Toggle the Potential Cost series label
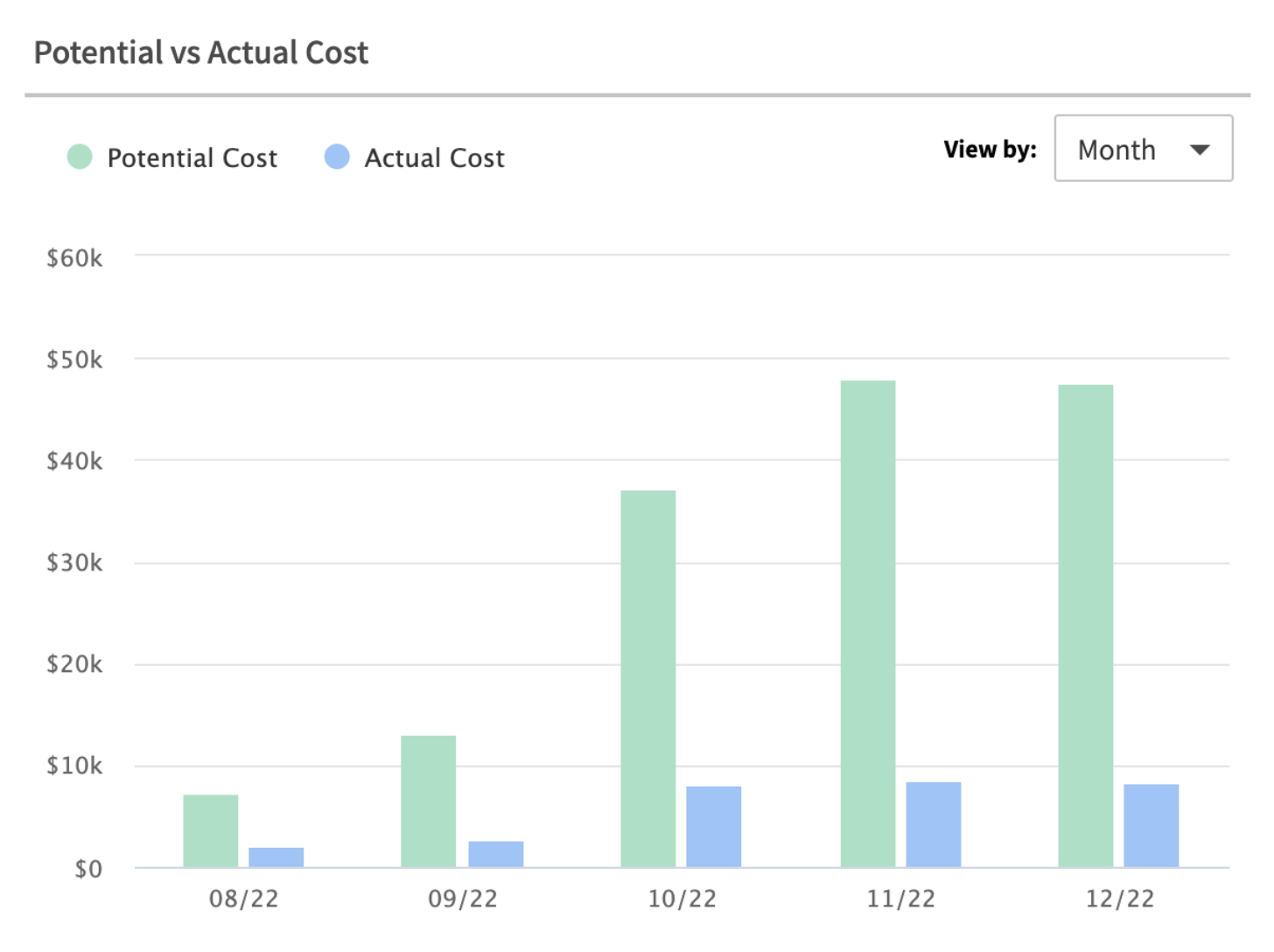This screenshot has width=1274, height=952. [192, 158]
